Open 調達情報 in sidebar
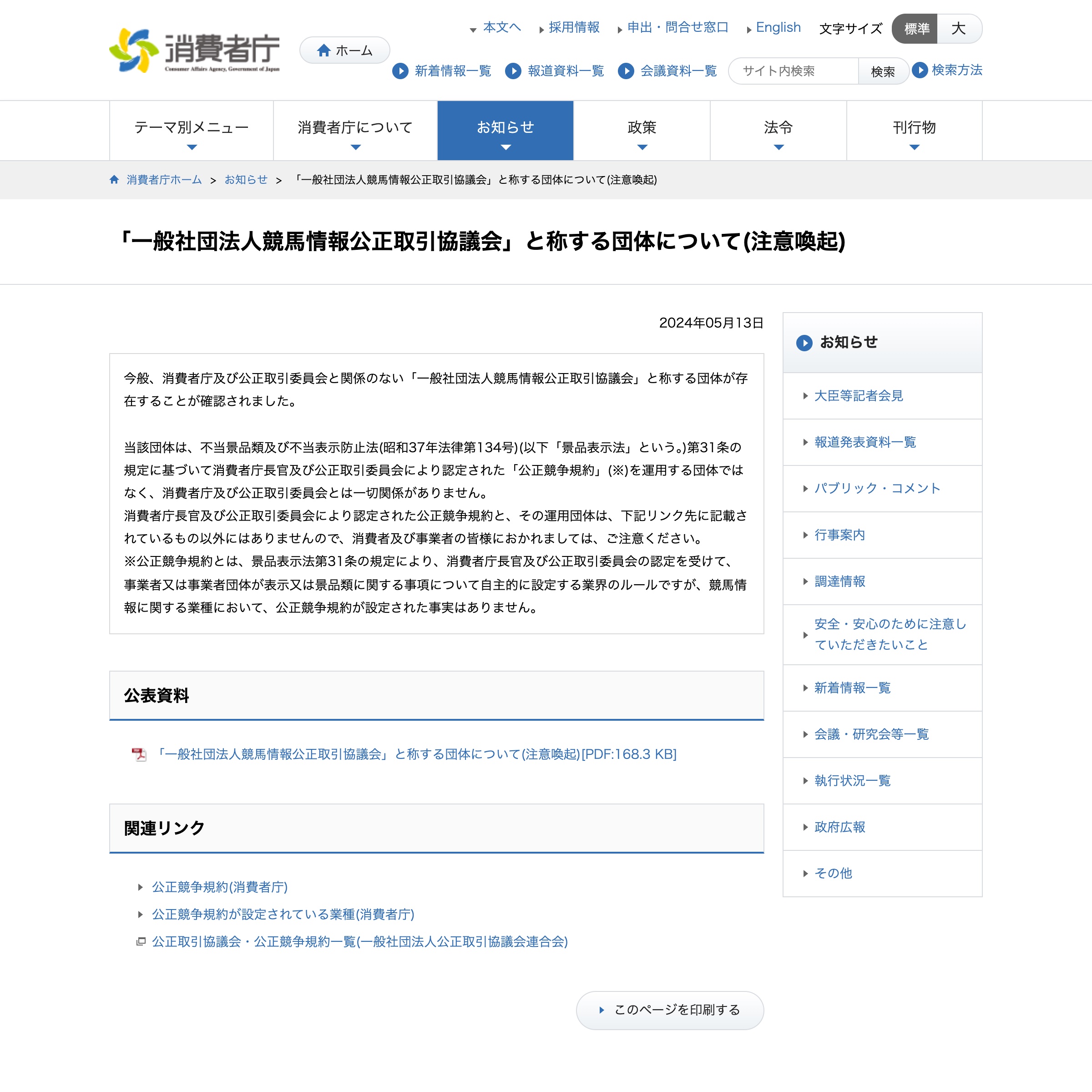 click(x=882, y=581)
